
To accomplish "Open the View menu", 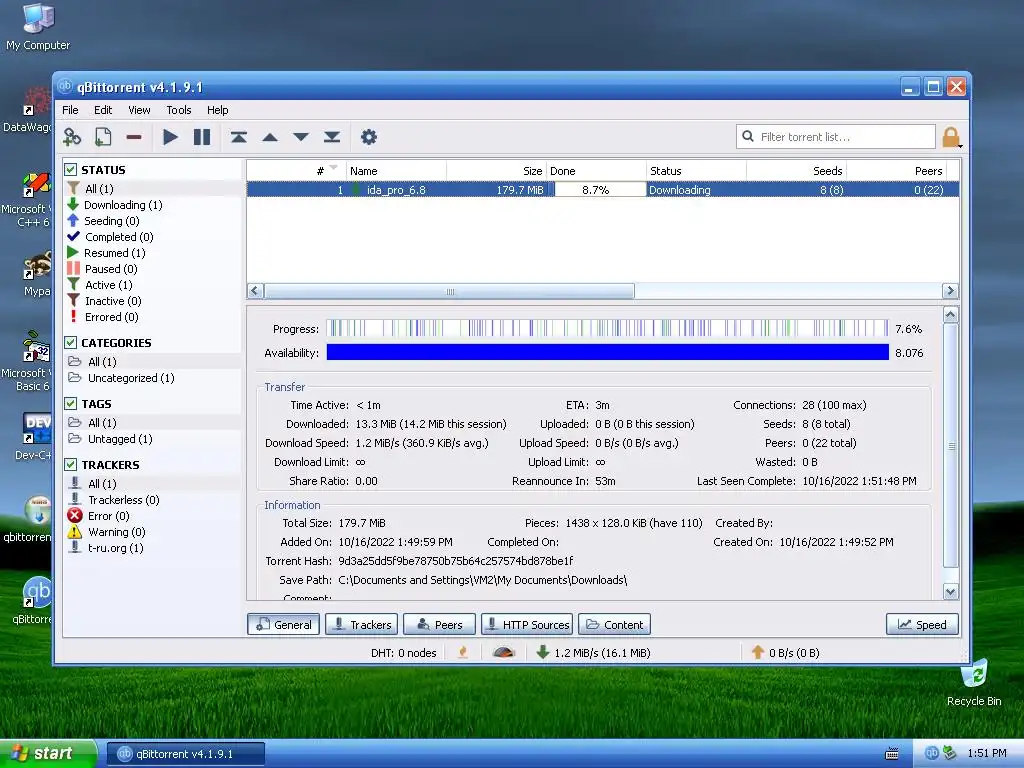I will click(139, 110).
